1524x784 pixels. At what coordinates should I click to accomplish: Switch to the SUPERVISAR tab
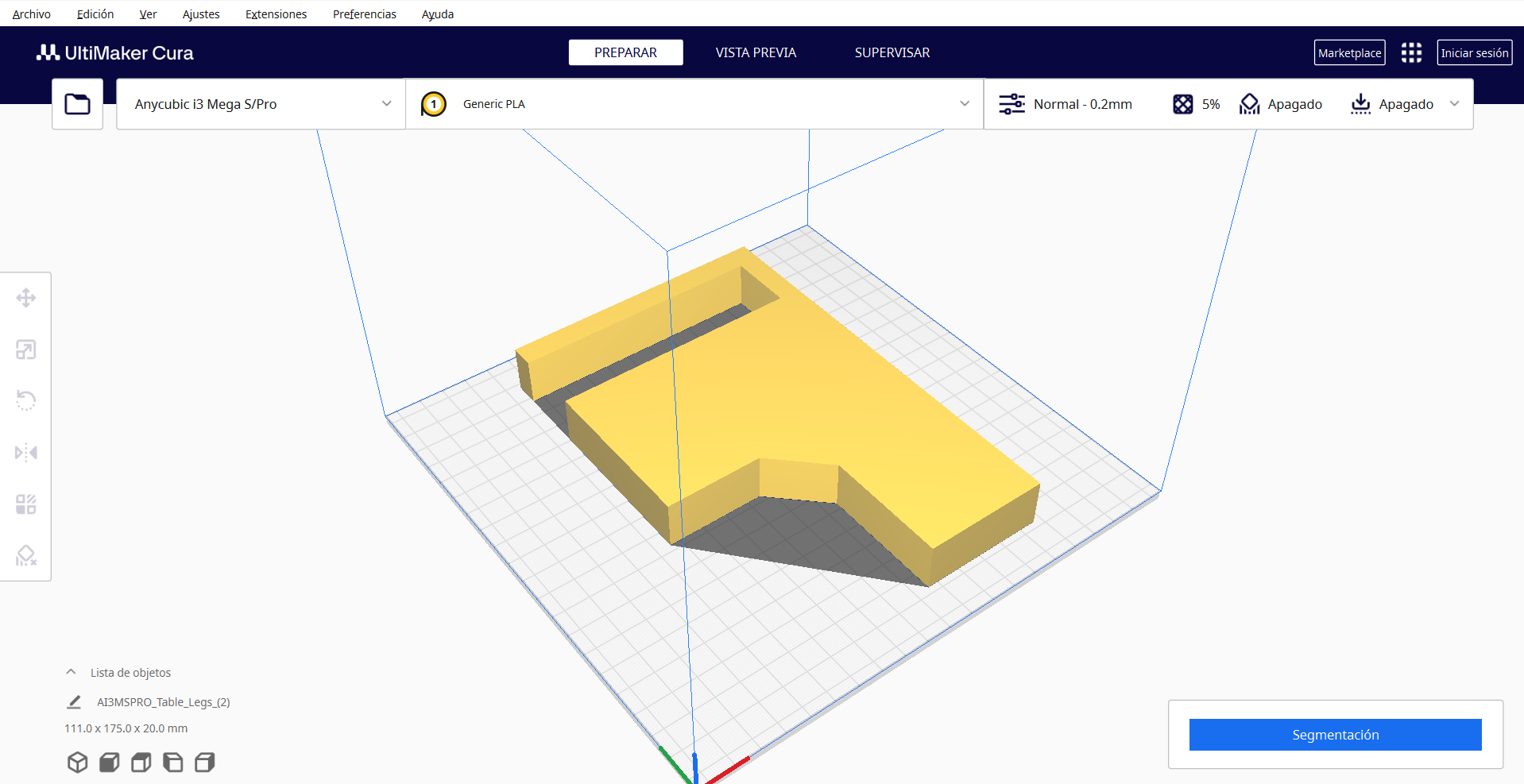pyautogui.click(x=892, y=52)
